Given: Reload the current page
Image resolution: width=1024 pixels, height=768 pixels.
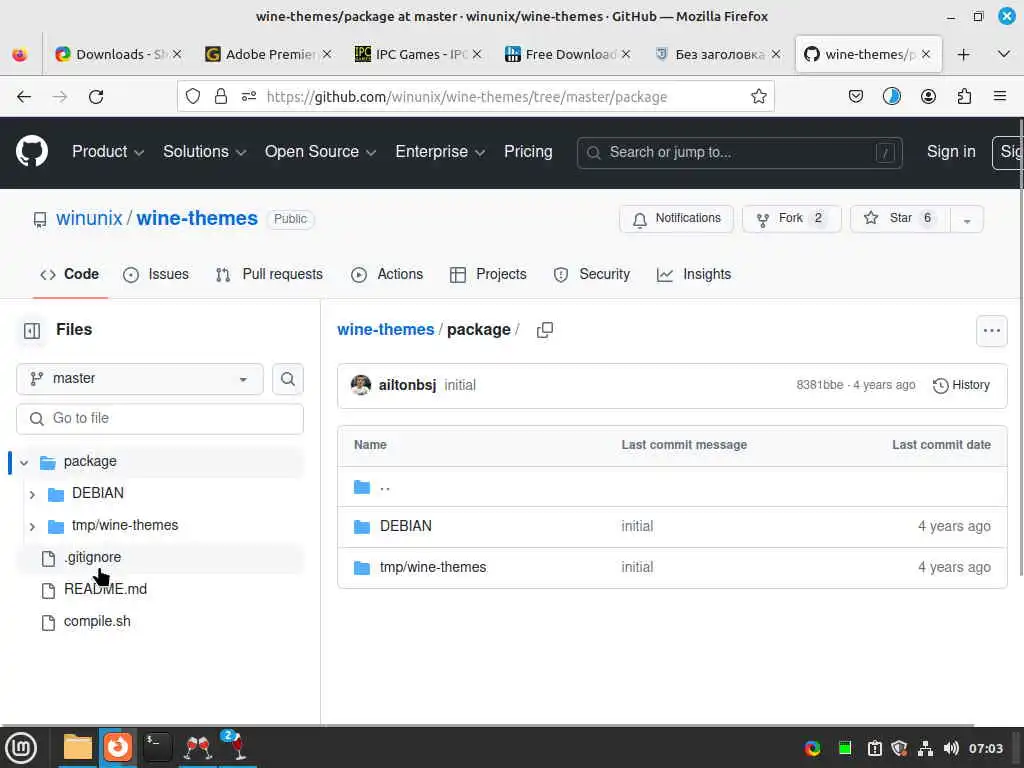Looking at the screenshot, I should pos(96,97).
